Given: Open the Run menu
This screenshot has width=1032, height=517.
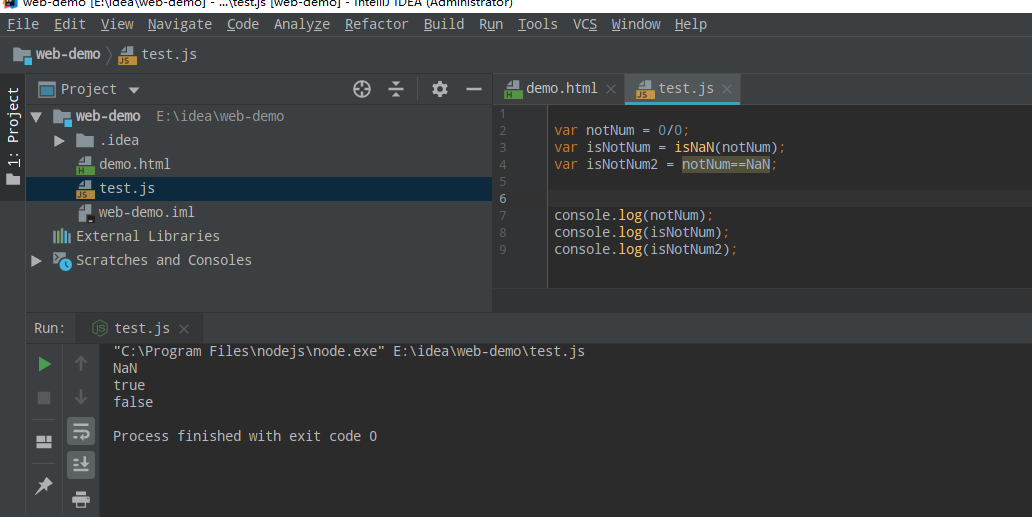Looking at the screenshot, I should (x=491, y=24).
